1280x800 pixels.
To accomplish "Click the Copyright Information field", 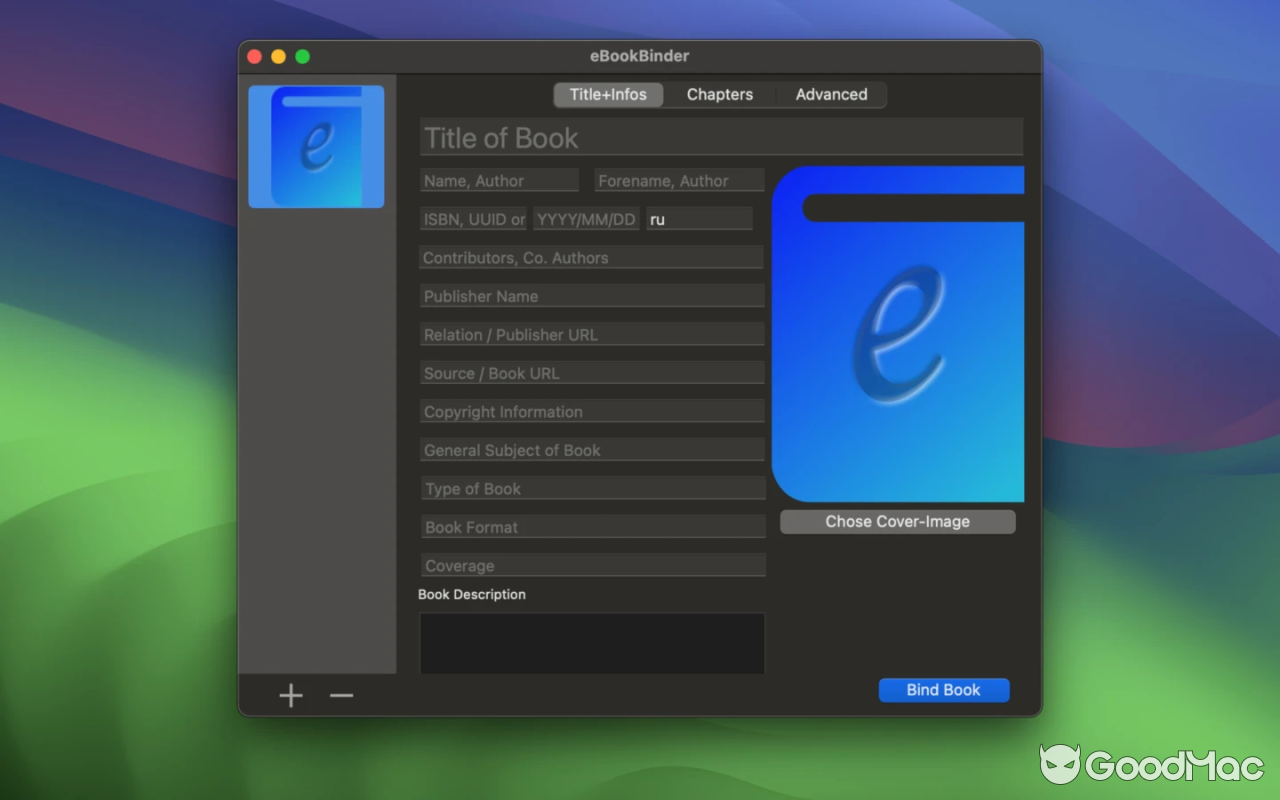I will coord(591,411).
